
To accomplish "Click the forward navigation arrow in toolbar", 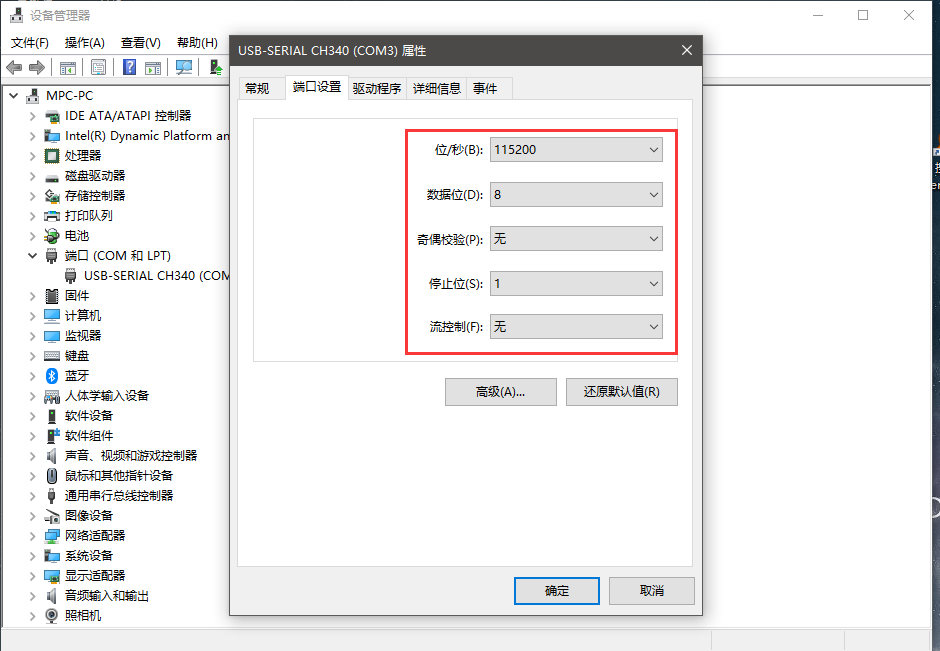I will tap(36, 67).
